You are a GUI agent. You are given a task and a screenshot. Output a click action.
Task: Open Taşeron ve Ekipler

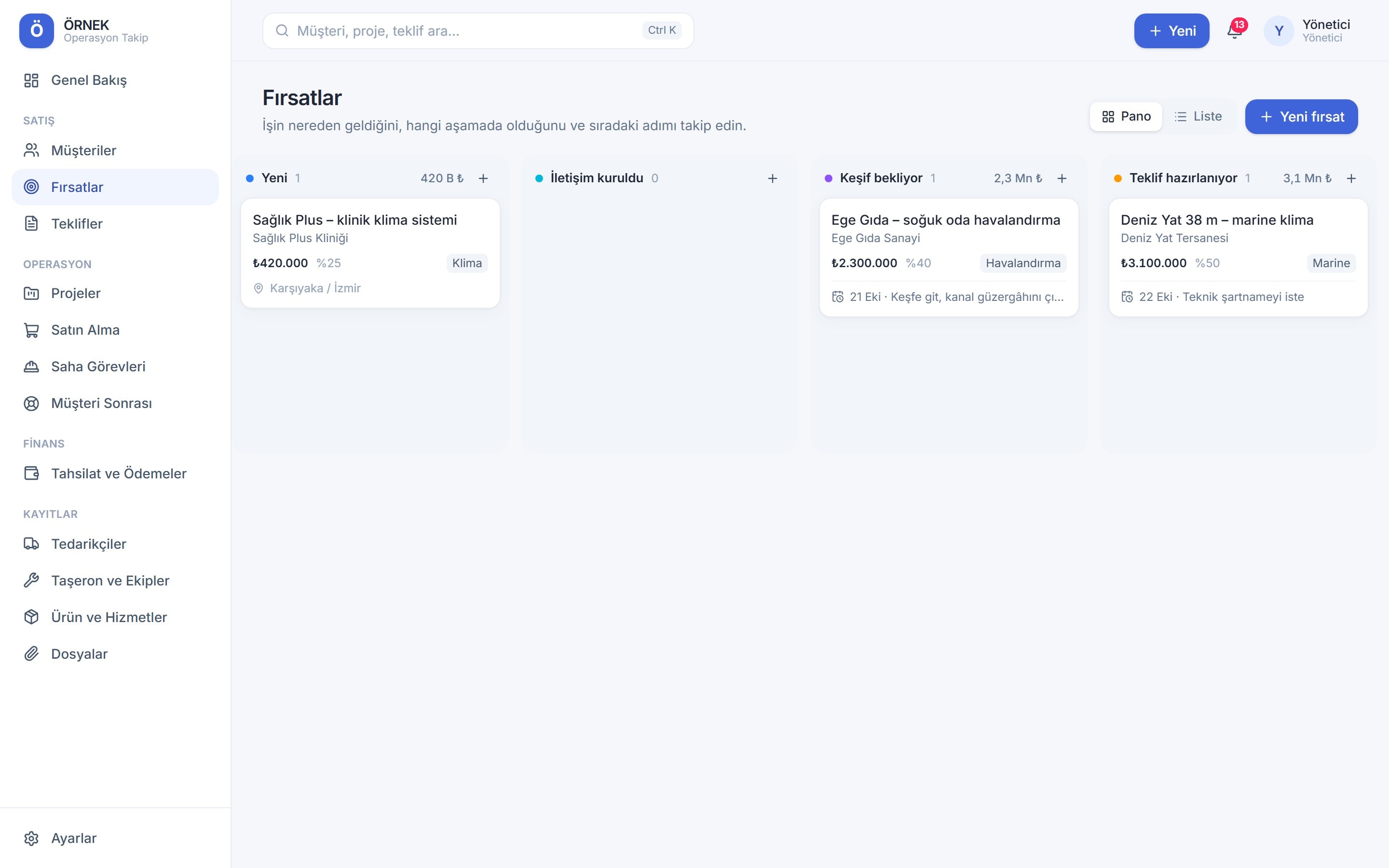115,581
